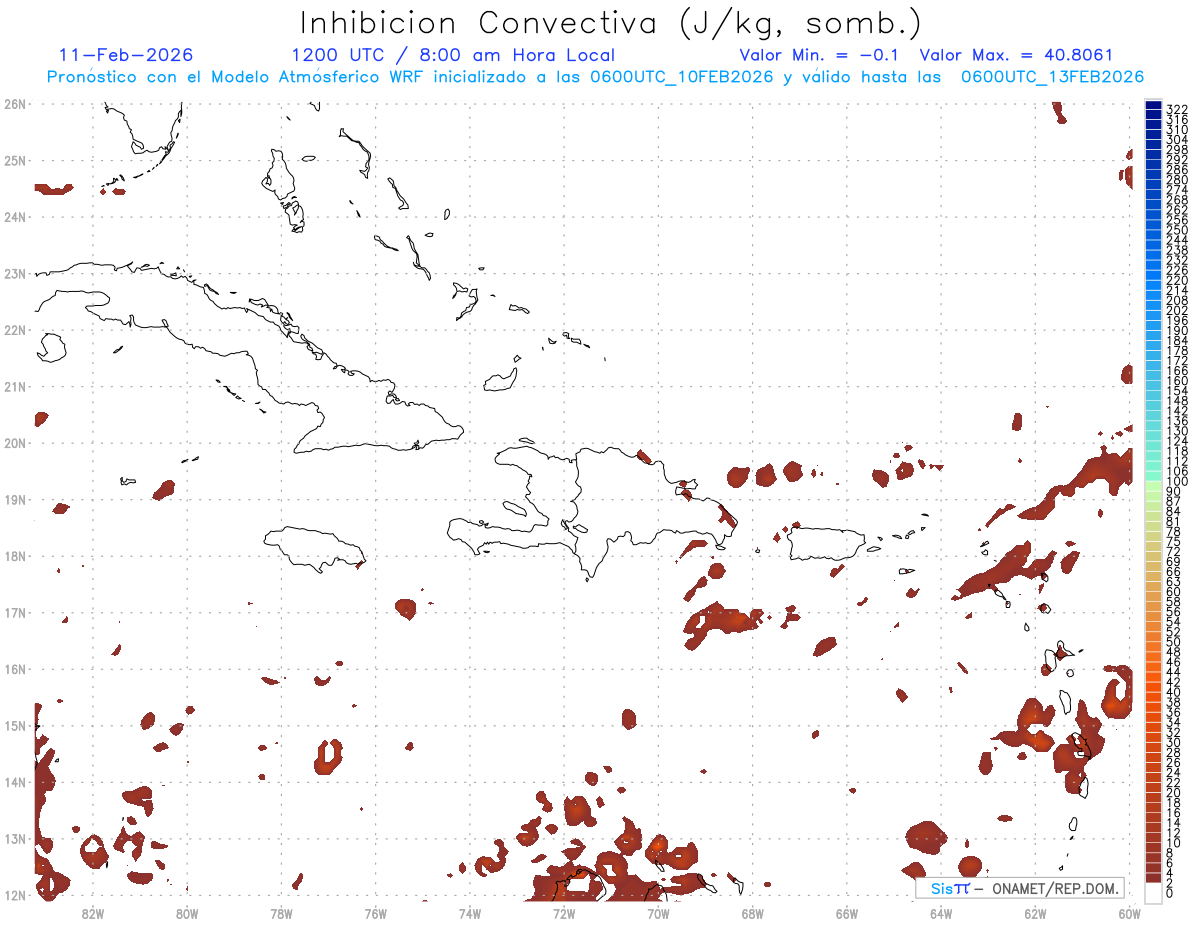Click the date "11-Feb-2026"
This screenshot has width=1200, height=927.
click(126, 55)
